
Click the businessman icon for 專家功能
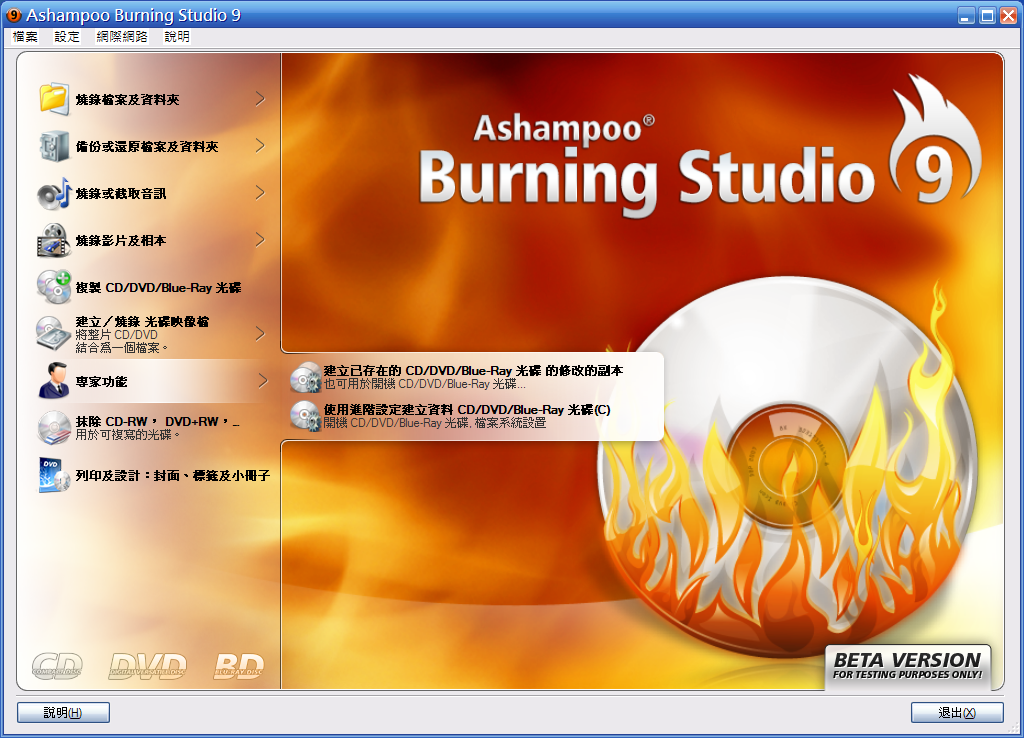[54, 381]
